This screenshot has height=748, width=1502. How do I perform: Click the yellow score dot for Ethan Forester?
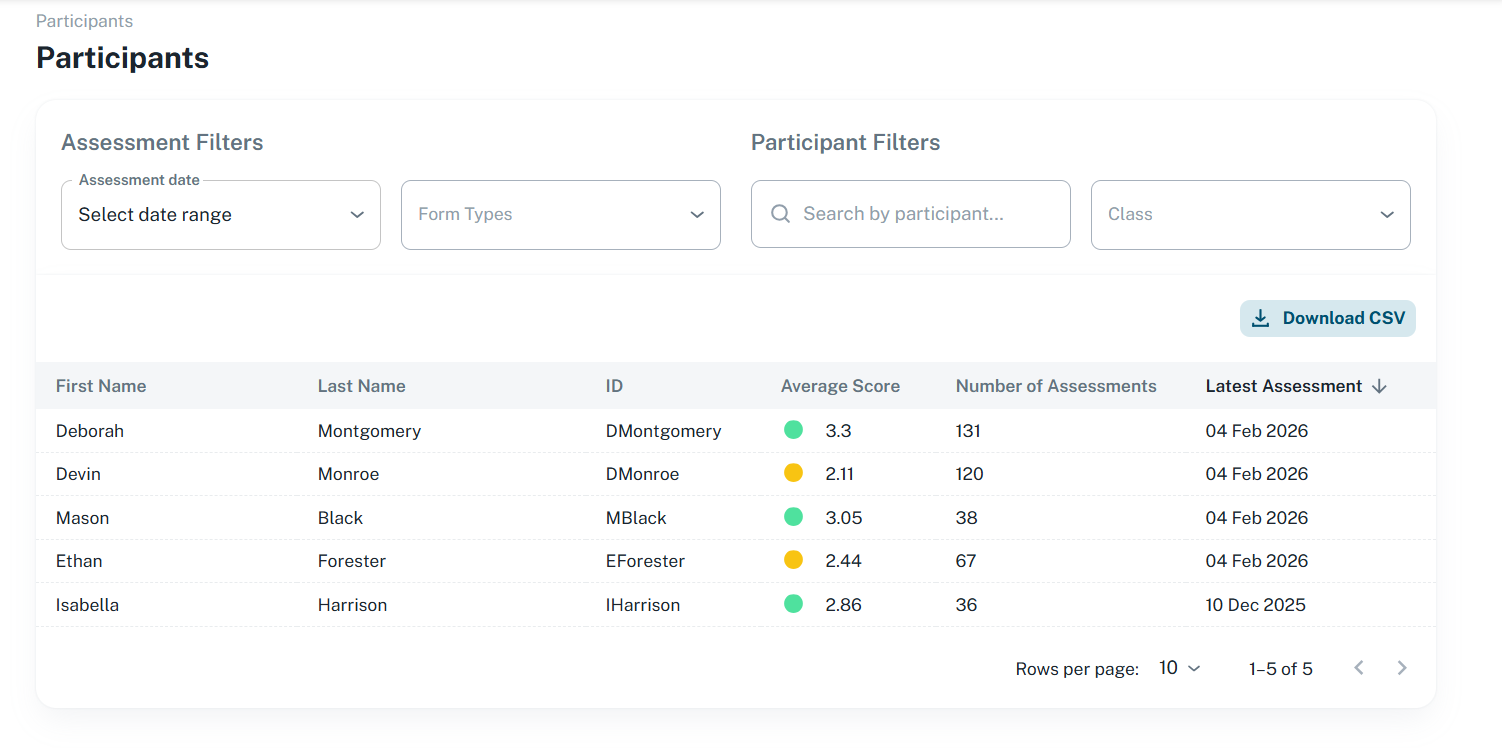793,560
